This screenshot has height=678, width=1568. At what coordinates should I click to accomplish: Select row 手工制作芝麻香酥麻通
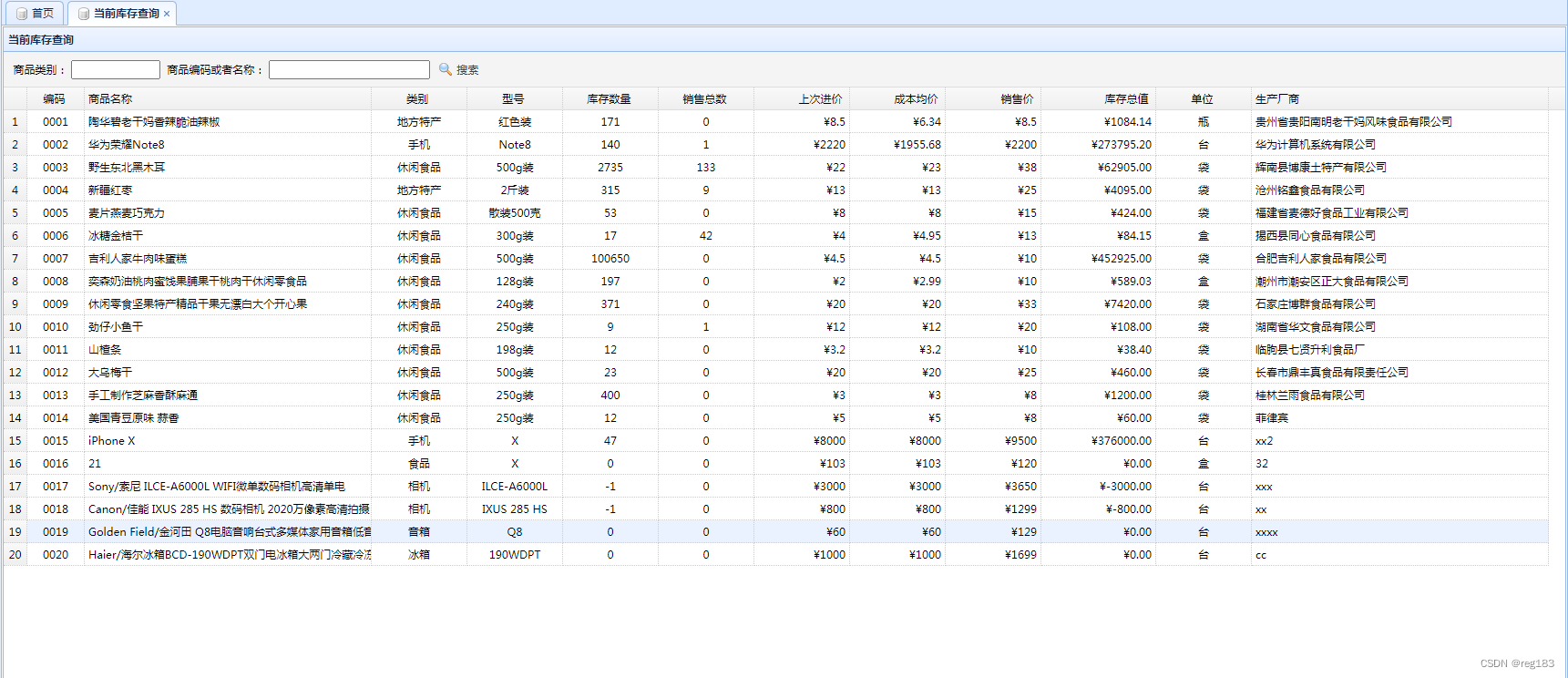pyautogui.click(x=775, y=395)
